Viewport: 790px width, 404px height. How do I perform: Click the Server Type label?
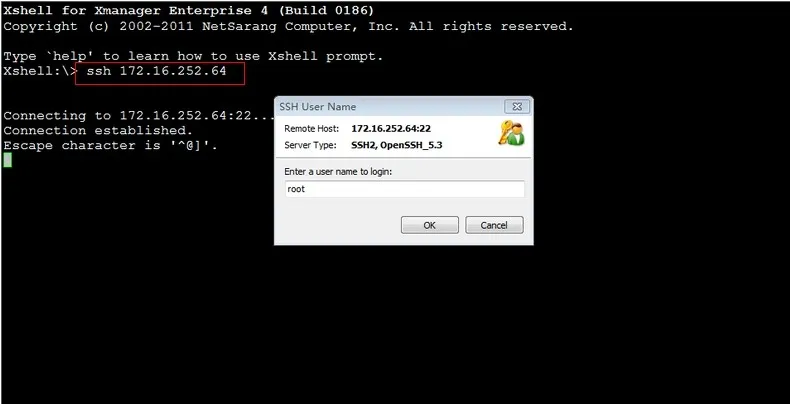(x=310, y=146)
